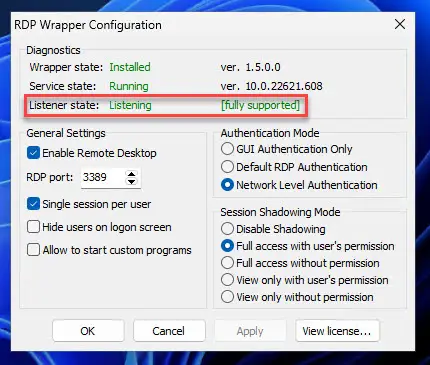Uncheck Enable Remote Desktop checkbox
This screenshot has width=430, height=365.
point(33,153)
